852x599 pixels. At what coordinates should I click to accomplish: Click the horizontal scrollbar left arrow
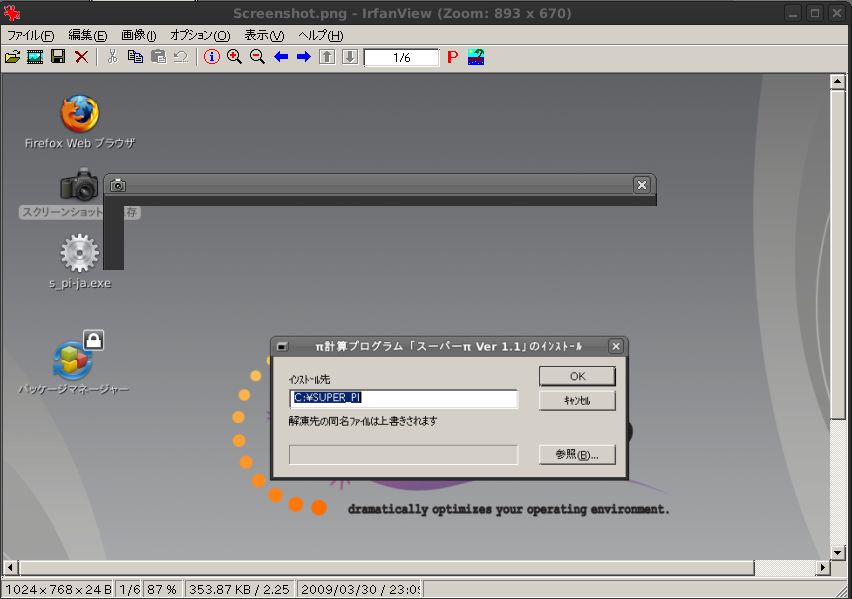pos(10,568)
